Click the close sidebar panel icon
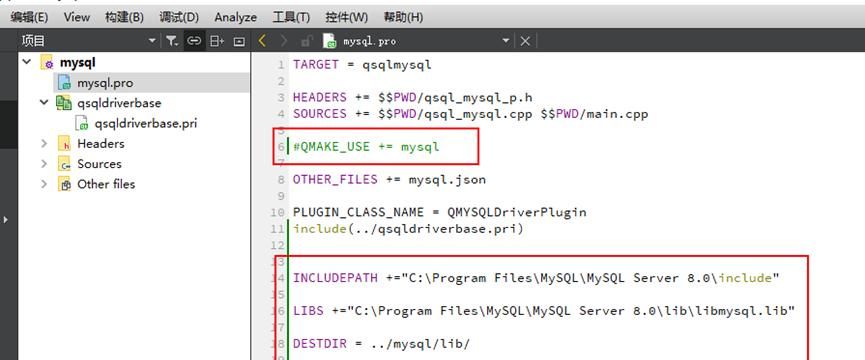Viewport: 865px width, 360px height. [x=239, y=41]
